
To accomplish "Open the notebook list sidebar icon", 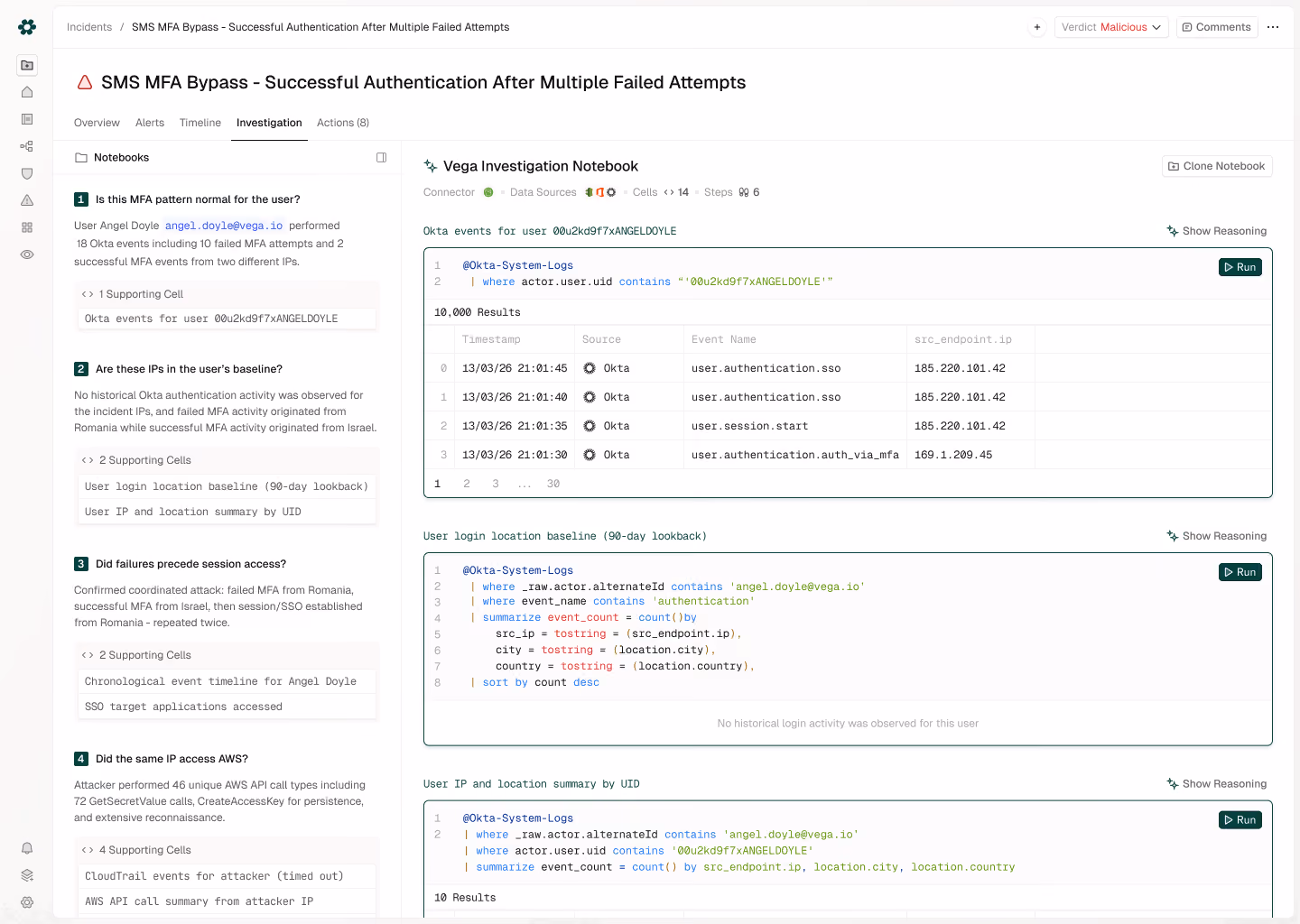I will 27,119.
